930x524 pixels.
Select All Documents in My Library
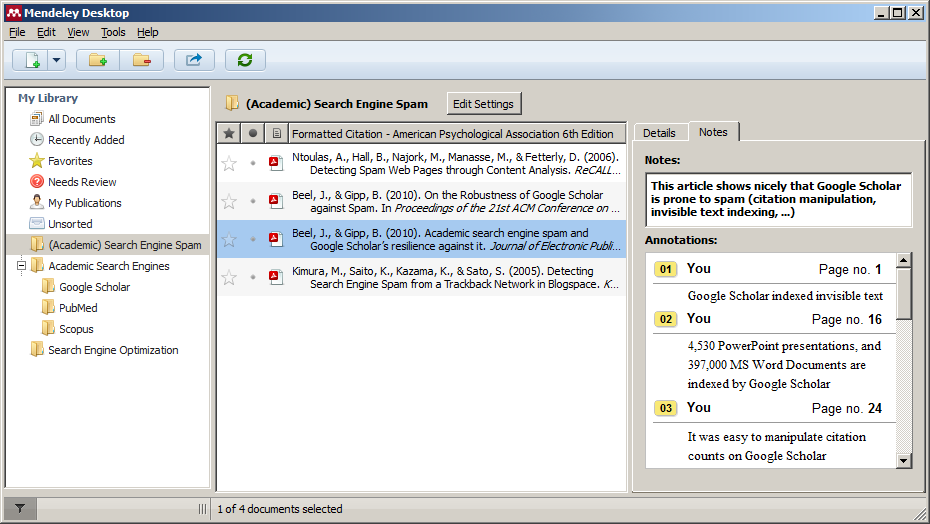(82, 119)
